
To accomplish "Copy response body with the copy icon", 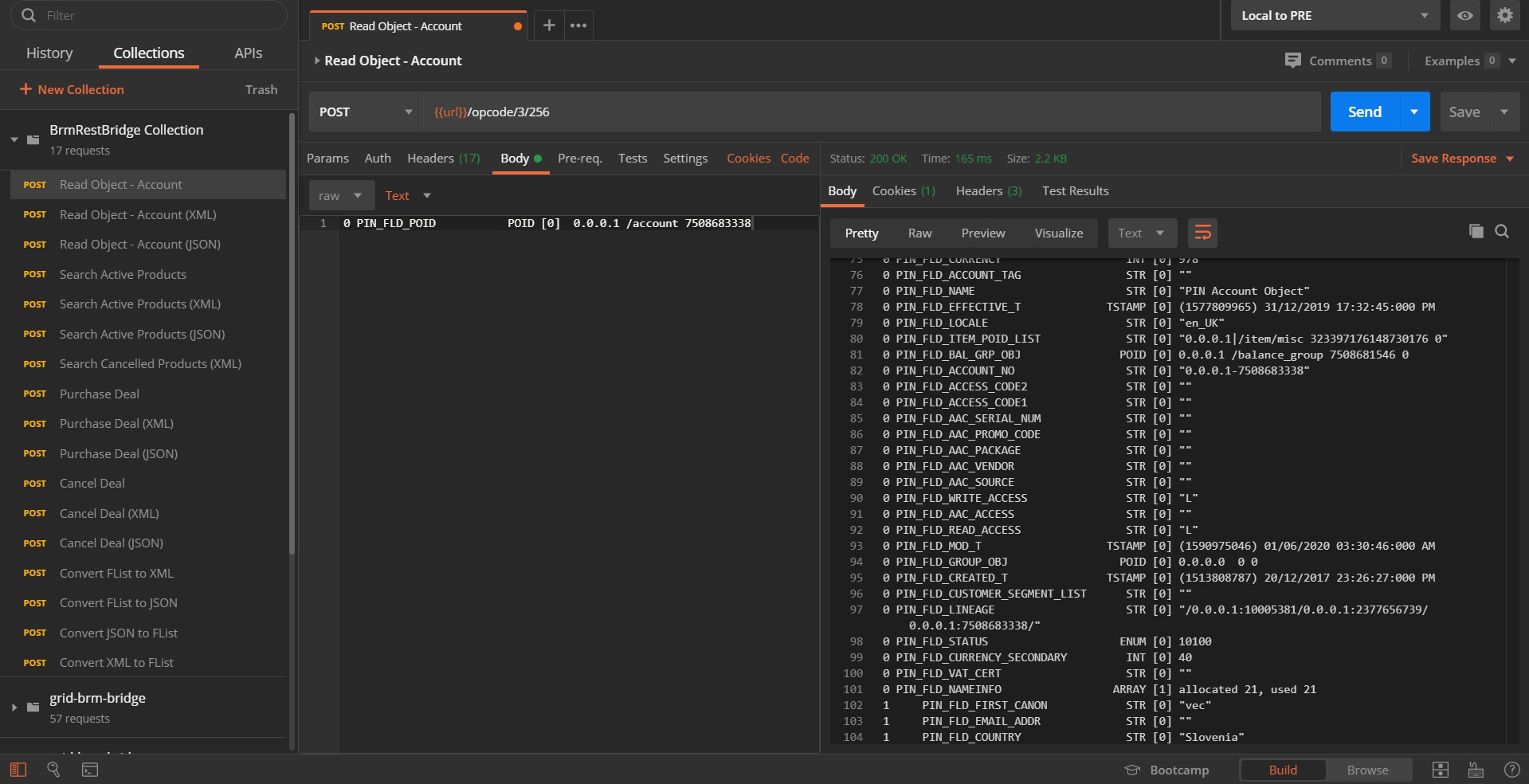I will pos(1476,231).
